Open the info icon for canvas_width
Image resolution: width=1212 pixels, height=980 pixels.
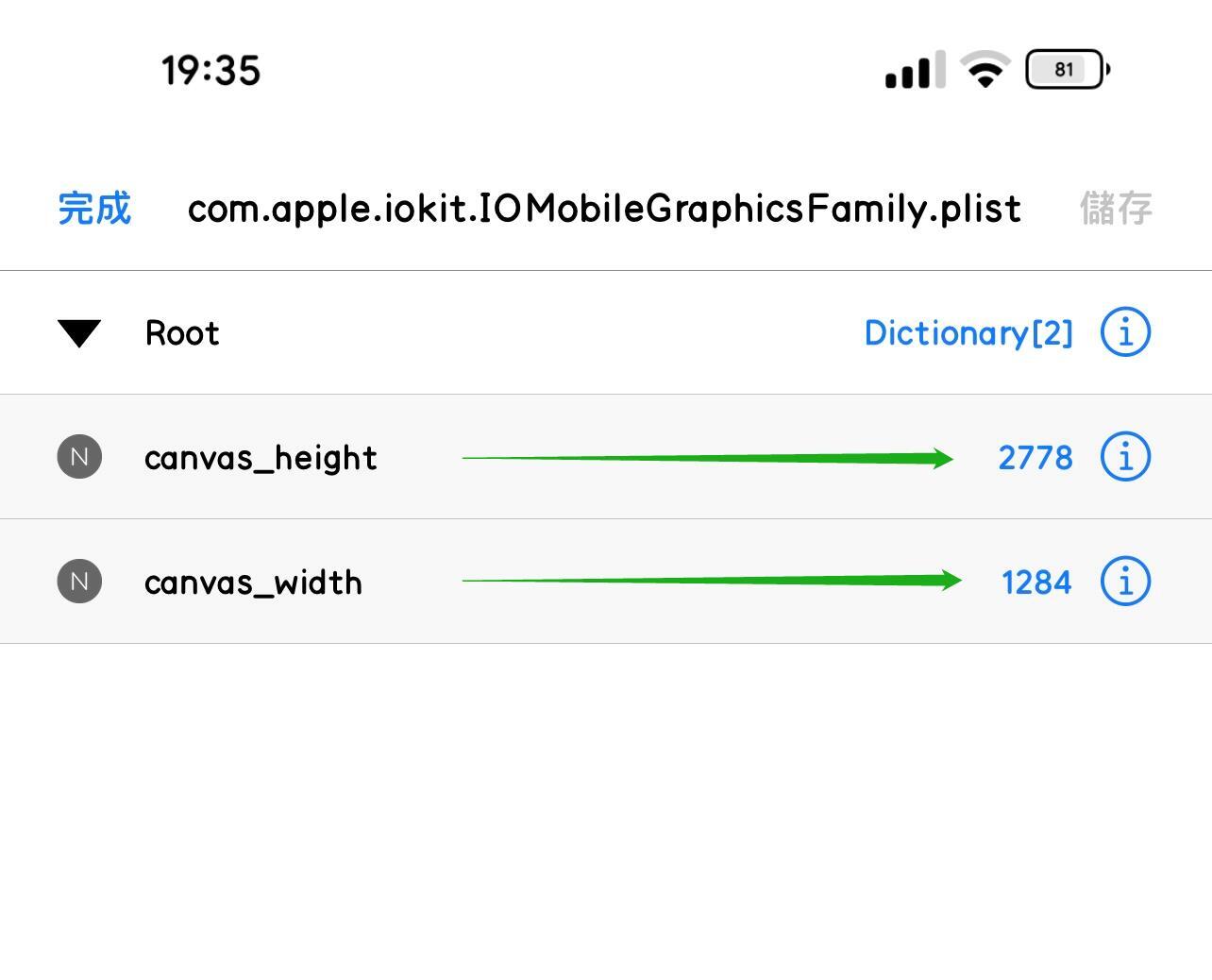1125,582
